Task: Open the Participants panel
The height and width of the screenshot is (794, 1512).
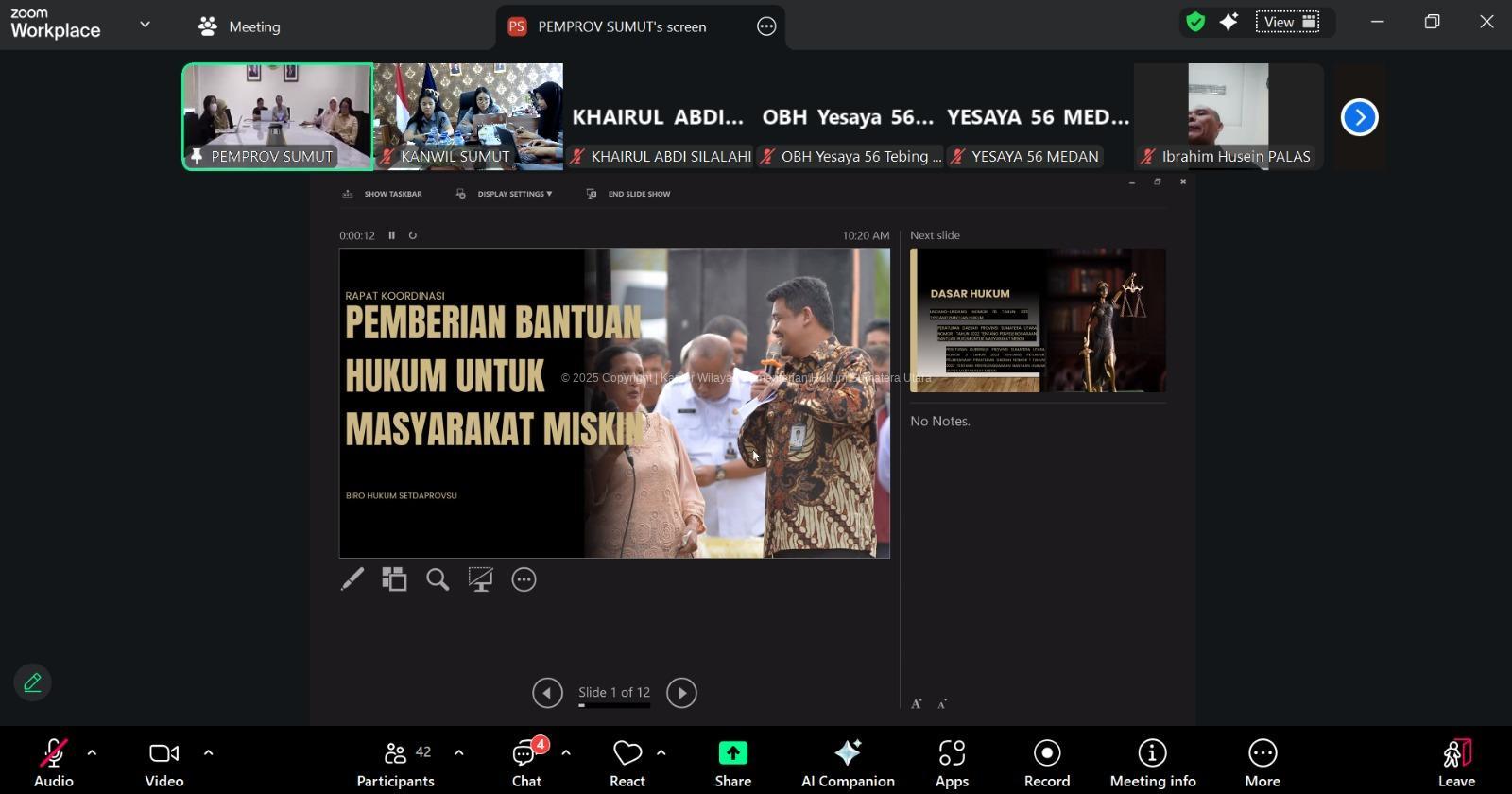Action: point(395,764)
